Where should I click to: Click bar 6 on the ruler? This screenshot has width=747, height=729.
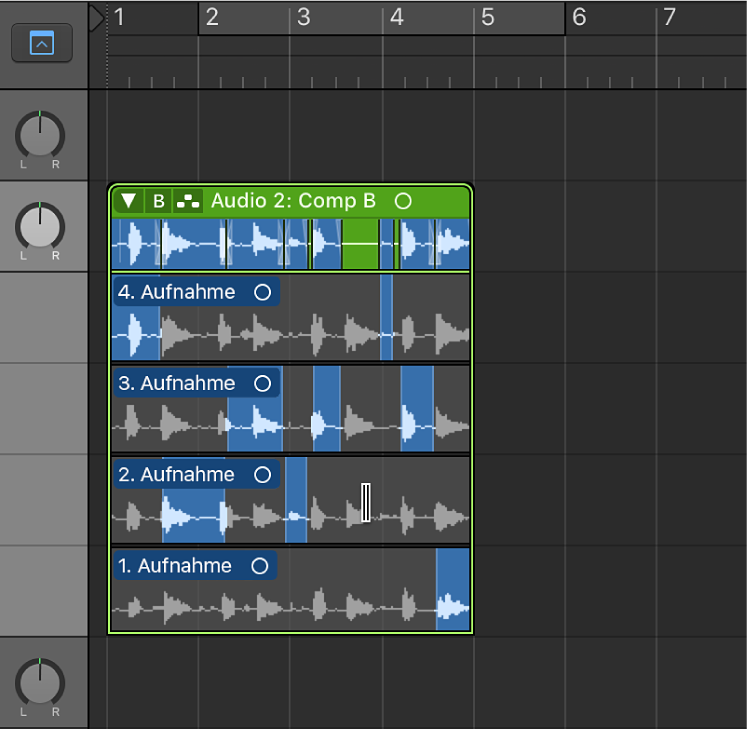(579, 17)
